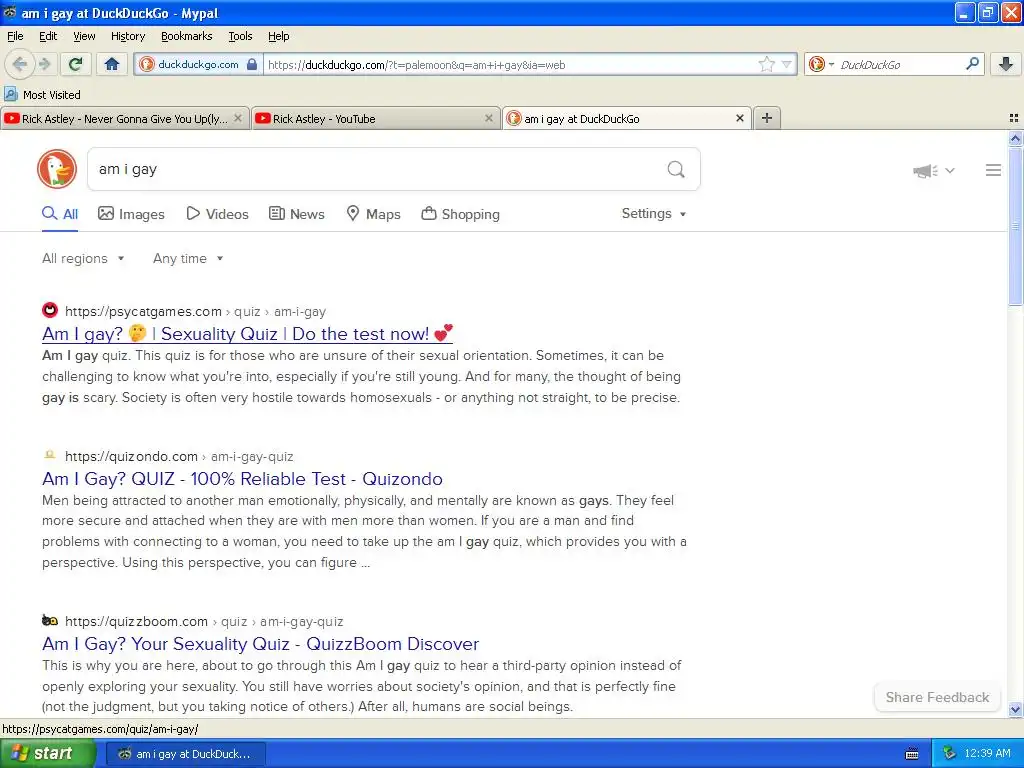Click the duckduckgo.com site identity label
The height and width of the screenshot is (768, 1024).
[x=199, y=65]
